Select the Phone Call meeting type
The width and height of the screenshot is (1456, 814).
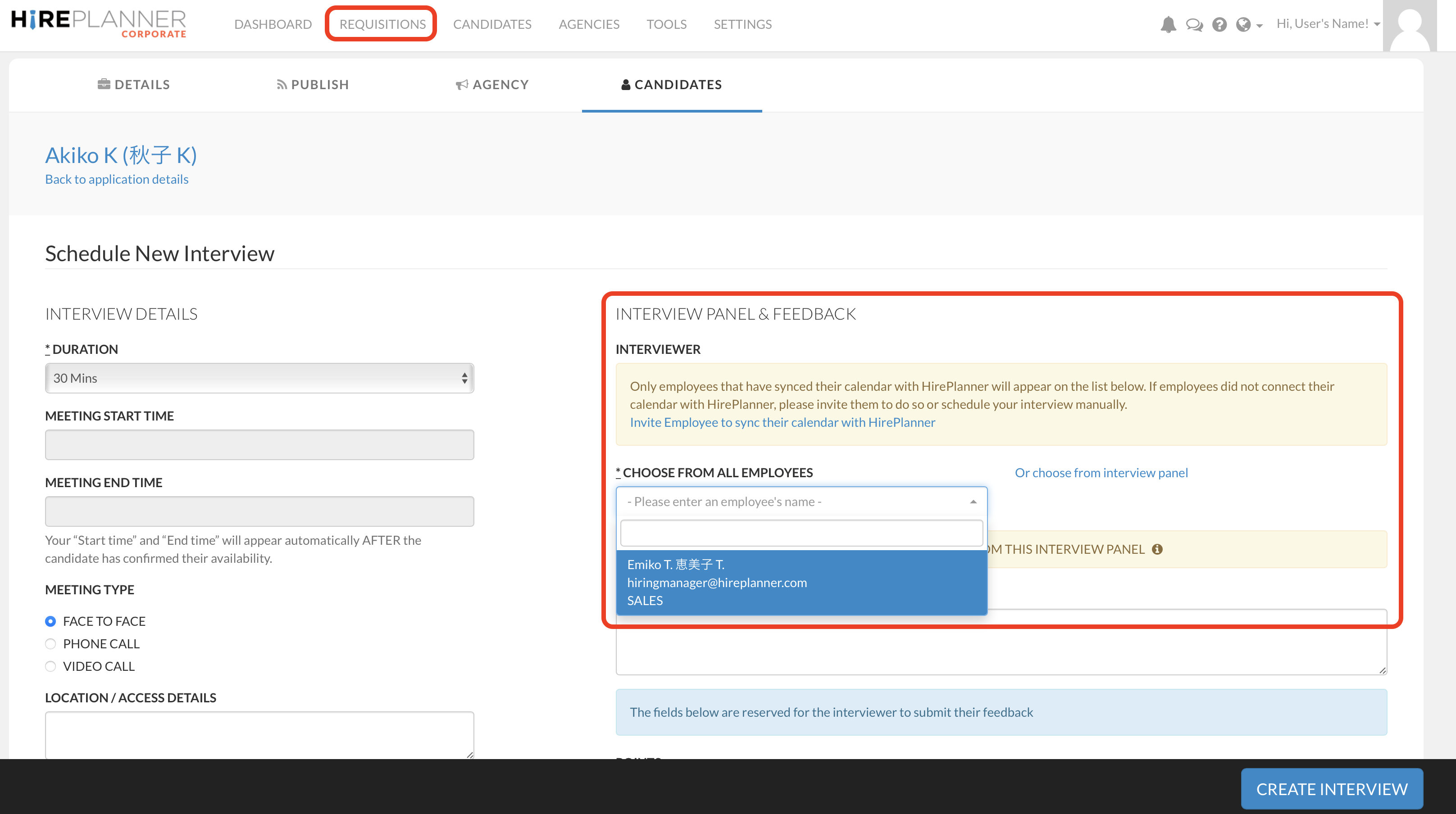point(50,644)
